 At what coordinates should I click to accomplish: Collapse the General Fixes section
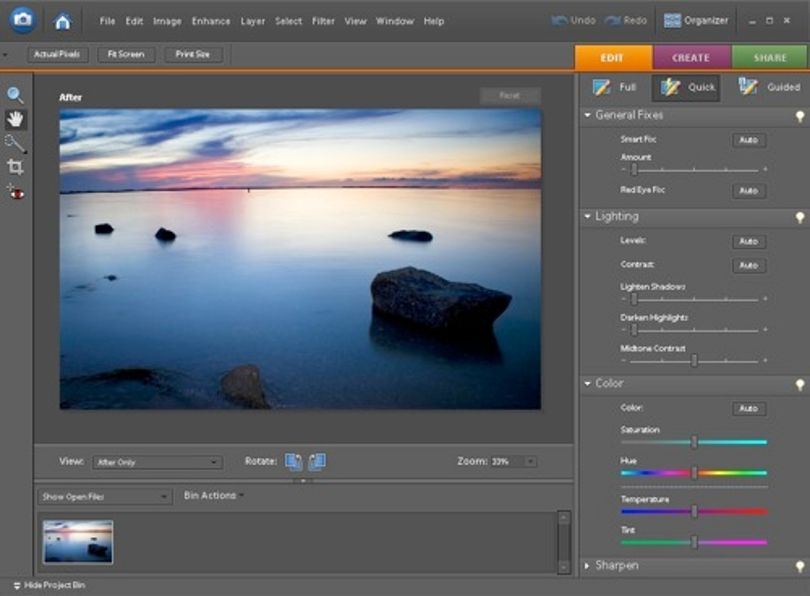(587, 115)
